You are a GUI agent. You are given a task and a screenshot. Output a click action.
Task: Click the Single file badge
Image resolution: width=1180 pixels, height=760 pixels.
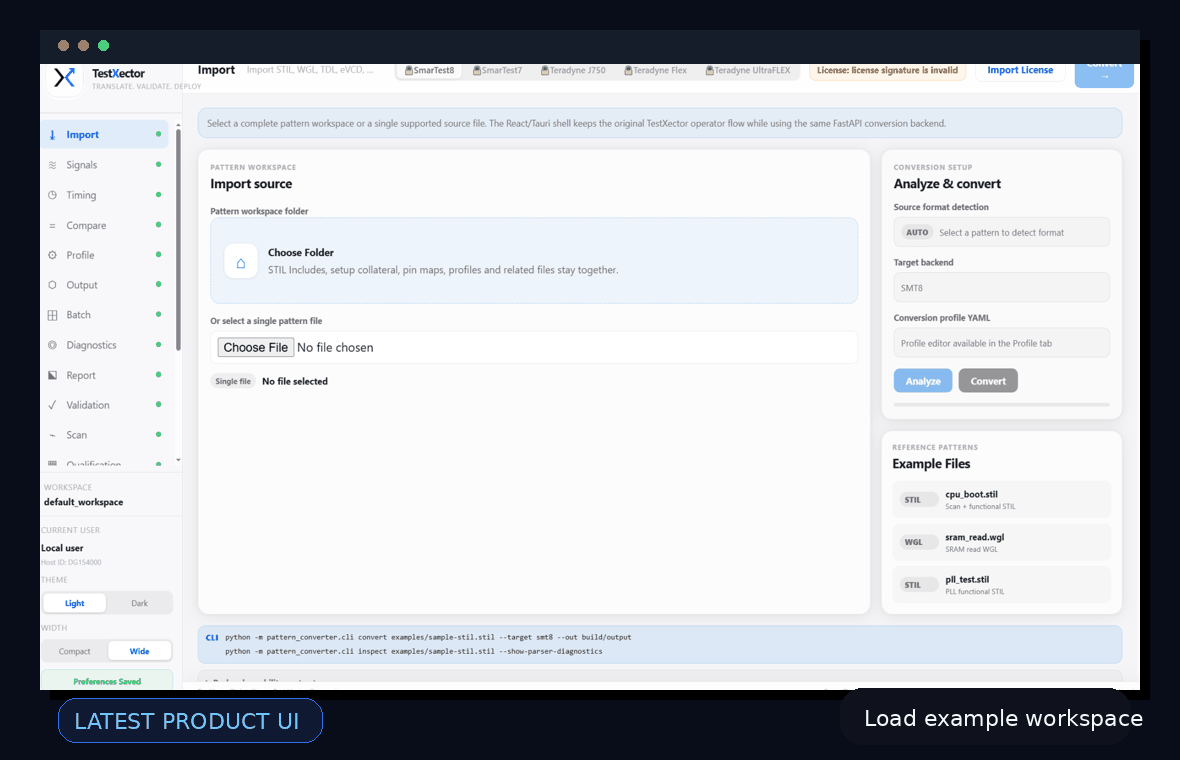point(233,382)
